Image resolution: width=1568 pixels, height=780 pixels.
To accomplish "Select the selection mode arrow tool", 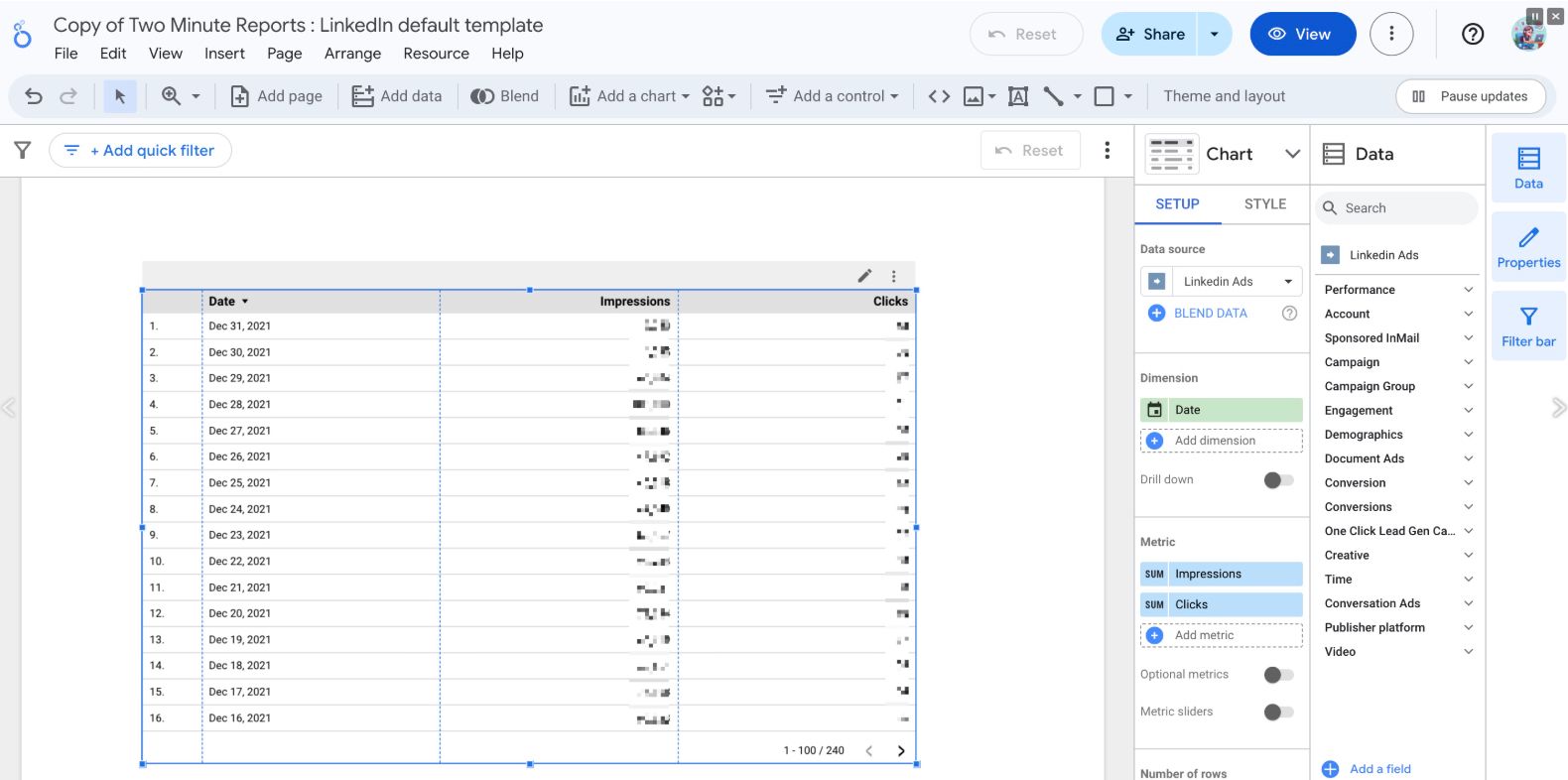I will 120,96.
